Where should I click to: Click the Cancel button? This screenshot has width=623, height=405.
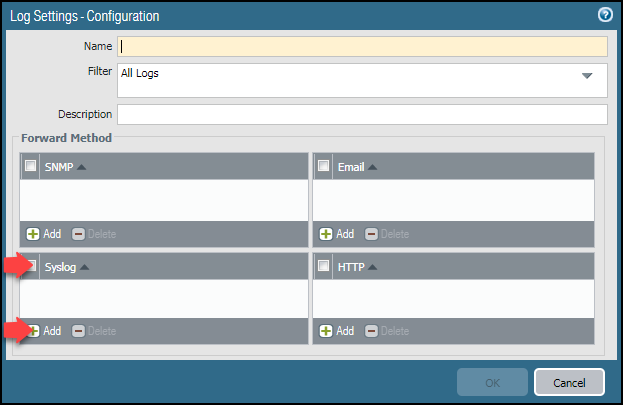click(569, 382)
